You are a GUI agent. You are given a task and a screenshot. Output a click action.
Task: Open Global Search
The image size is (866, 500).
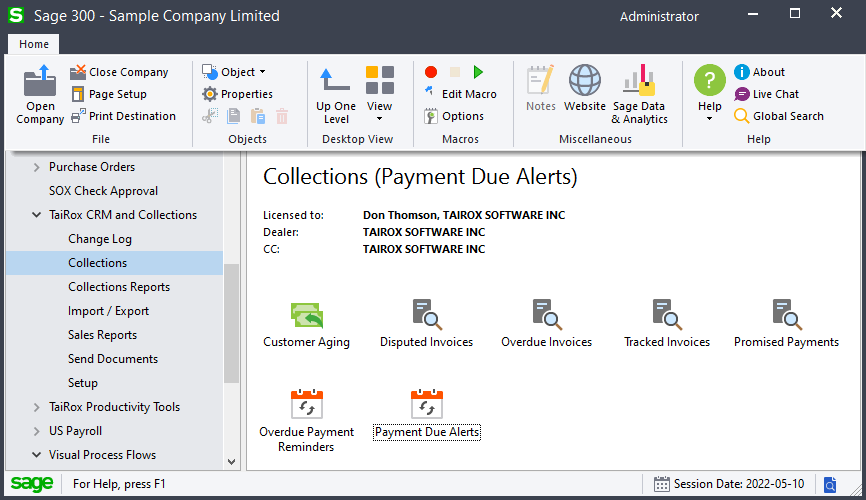[779, 116]
